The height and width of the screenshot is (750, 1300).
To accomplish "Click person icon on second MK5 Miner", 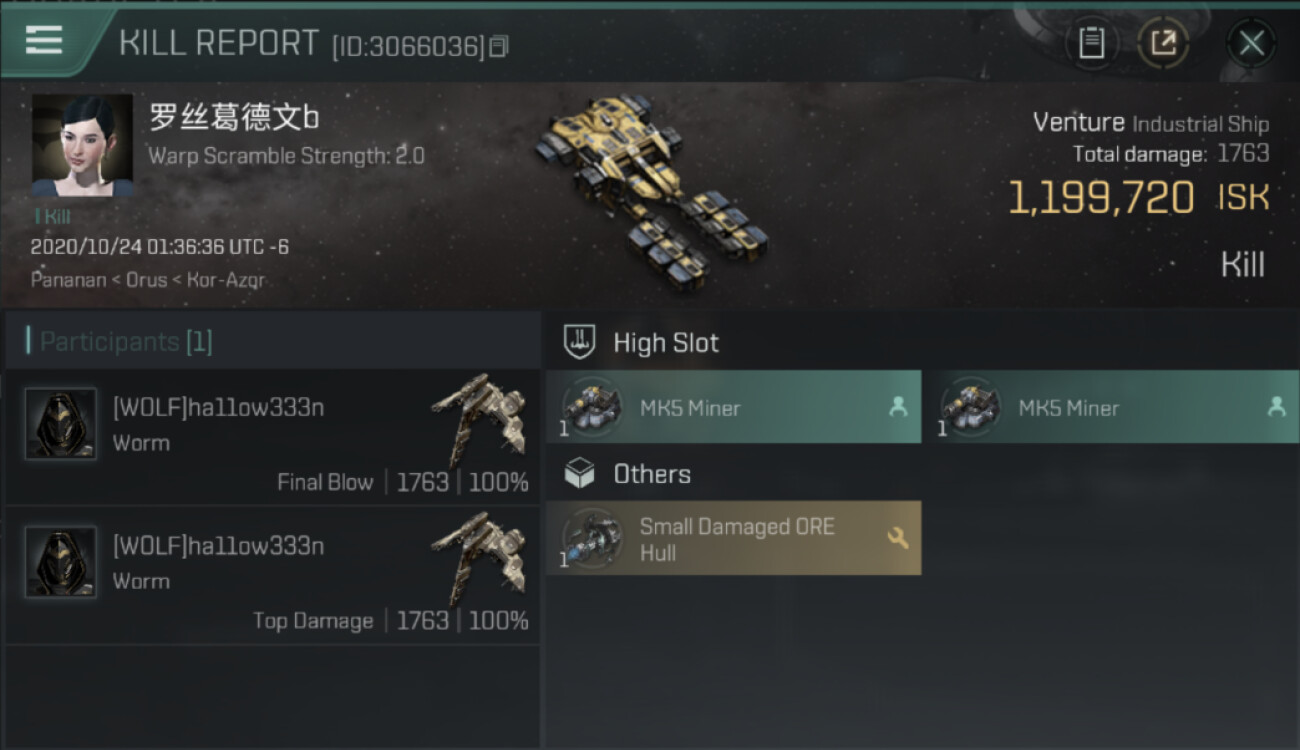I will pos(1276,407).
